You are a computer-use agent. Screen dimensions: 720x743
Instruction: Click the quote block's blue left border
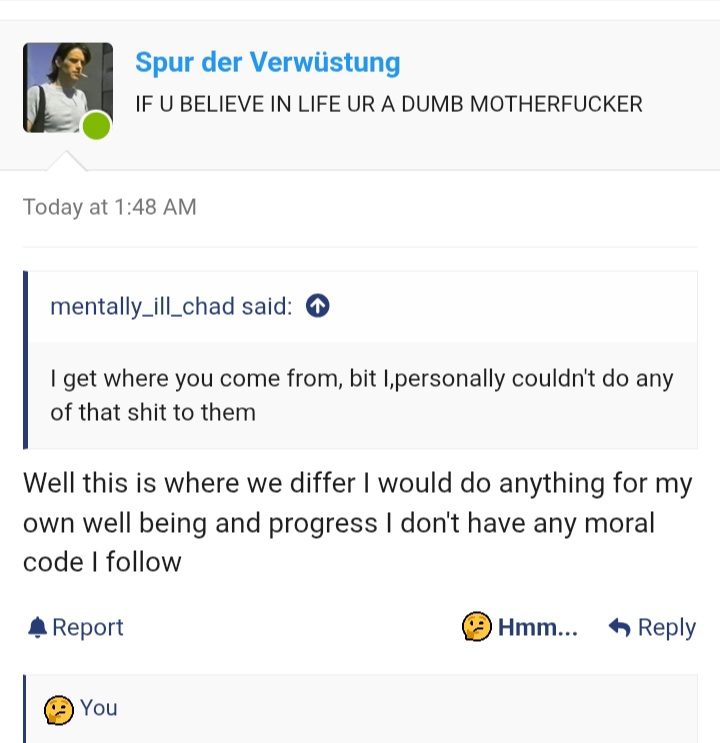point(25,360)
